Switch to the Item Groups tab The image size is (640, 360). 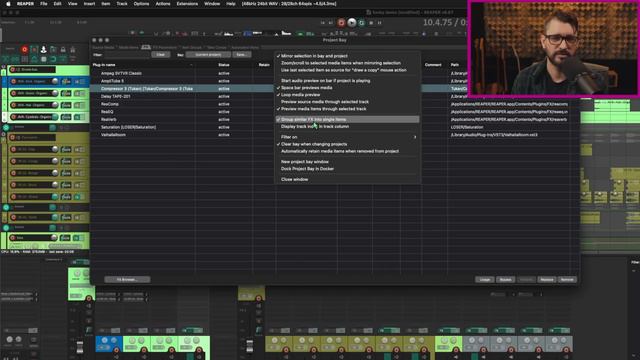[192, 47]
